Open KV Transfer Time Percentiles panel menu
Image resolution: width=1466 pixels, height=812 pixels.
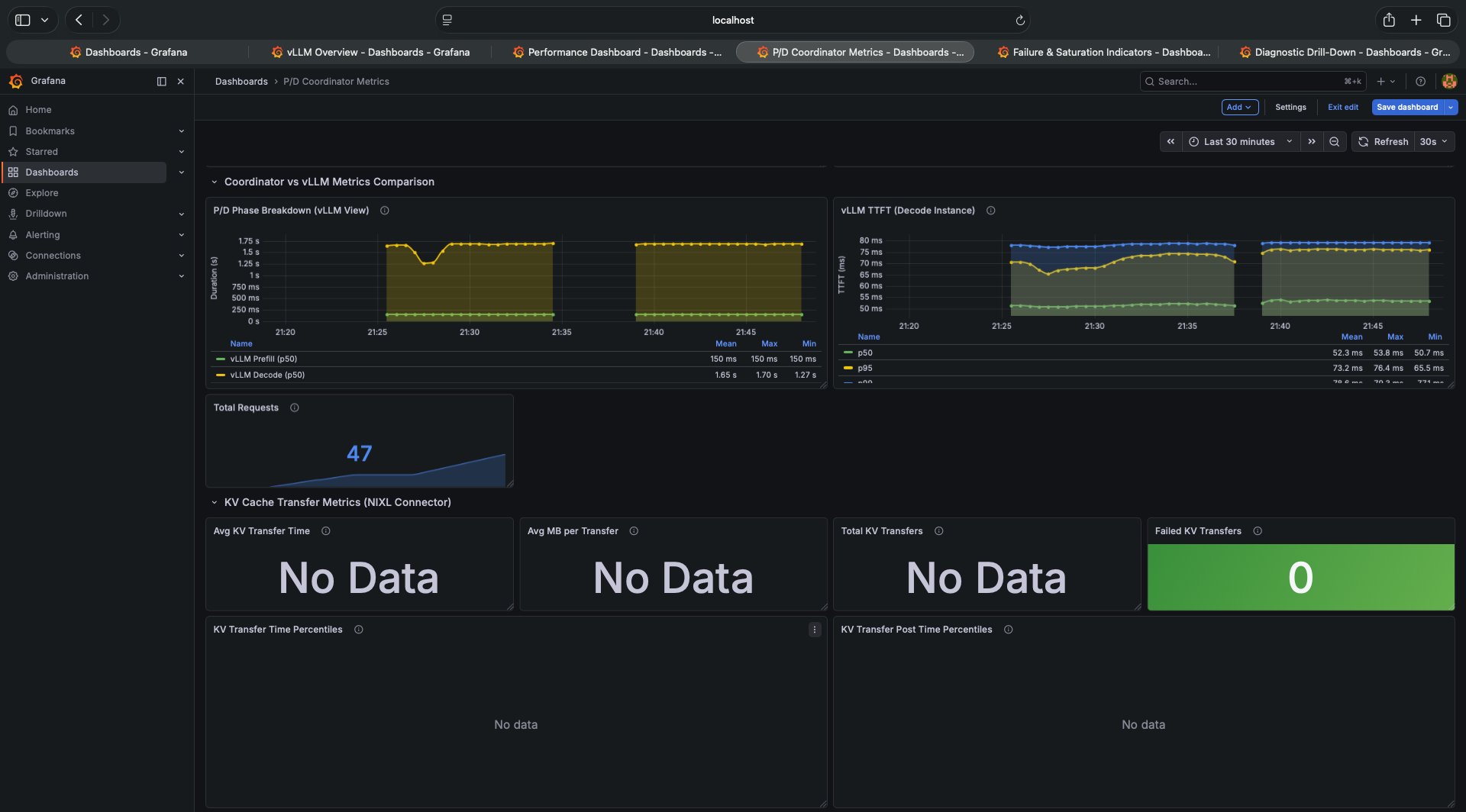pyautogui.click(x=815, y=630)
